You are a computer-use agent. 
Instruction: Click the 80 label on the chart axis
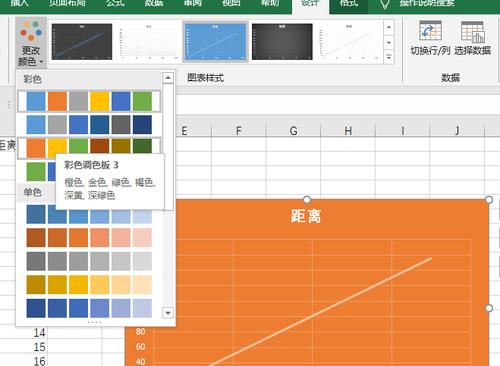tap(140, 331)
